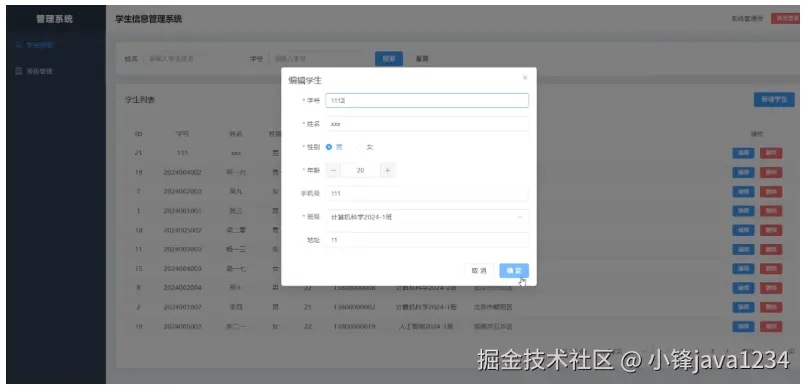Click the 重置 button next to search
This screenshot has width=804, height=388.
click(422, 59)
